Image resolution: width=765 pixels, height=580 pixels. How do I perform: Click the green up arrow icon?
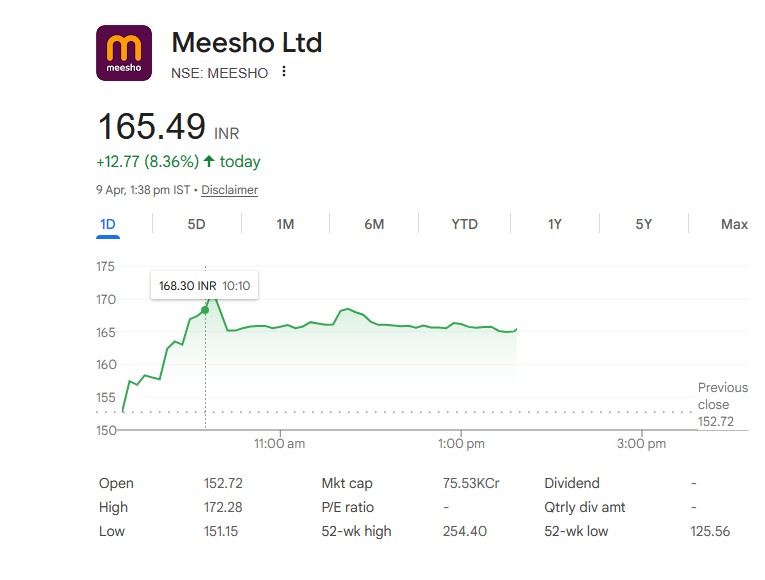click(209, 161)
